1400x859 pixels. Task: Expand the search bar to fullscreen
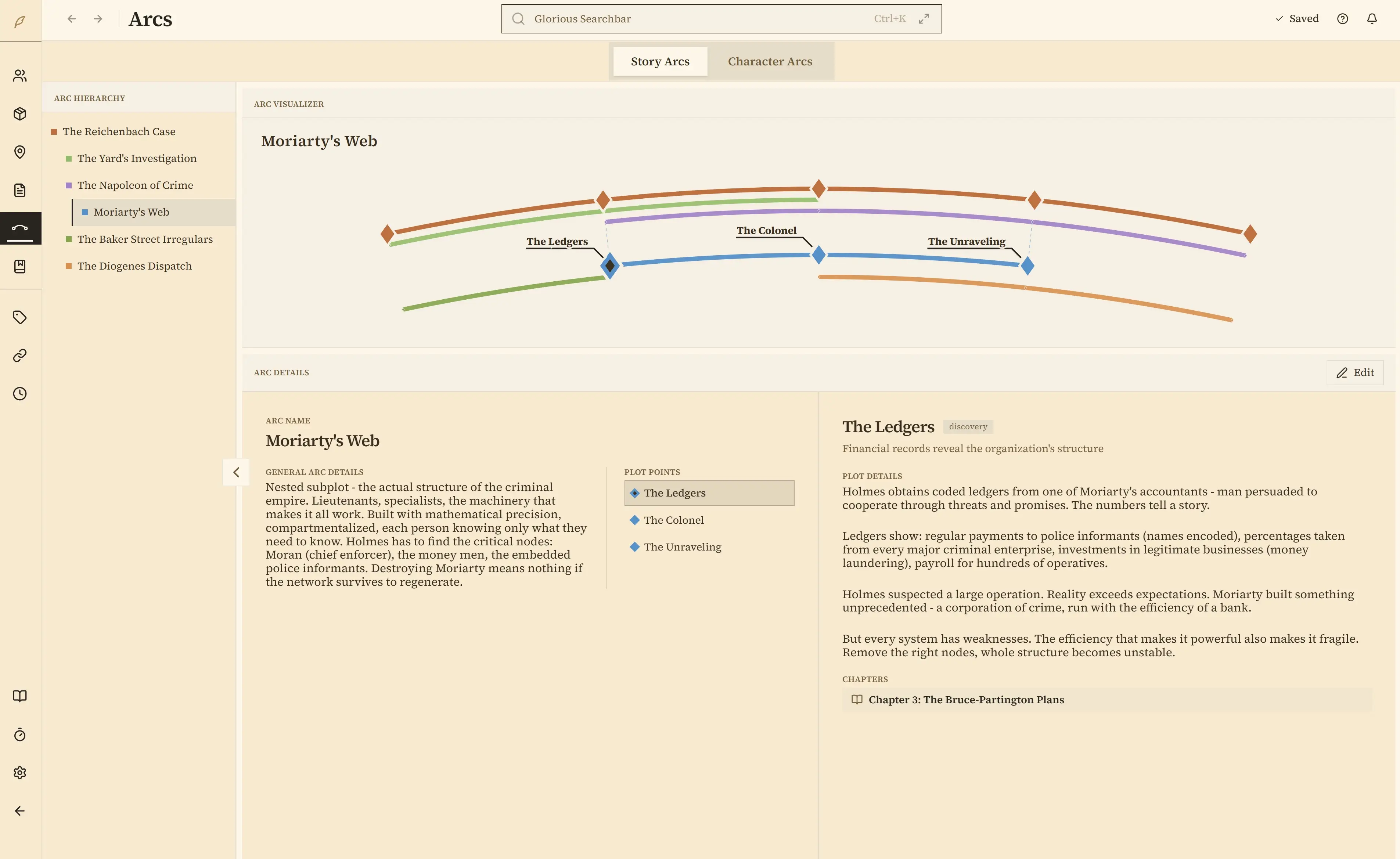[924, 18]
